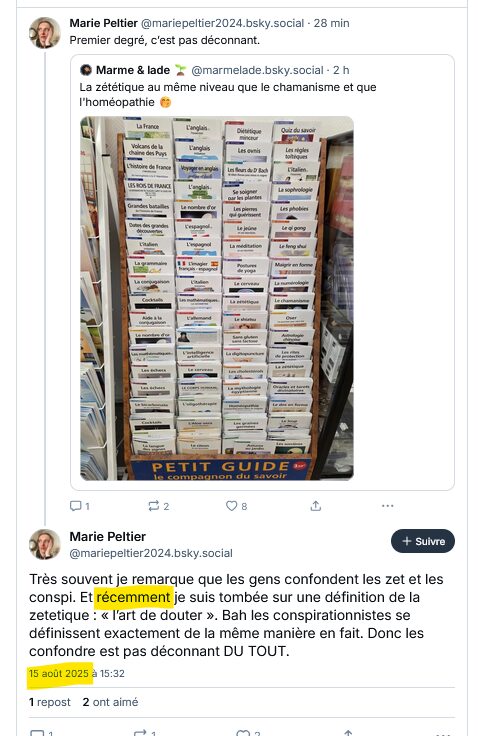View the 1 repost list
Screen dimensions: 478x736
click(x=49, y=702)
